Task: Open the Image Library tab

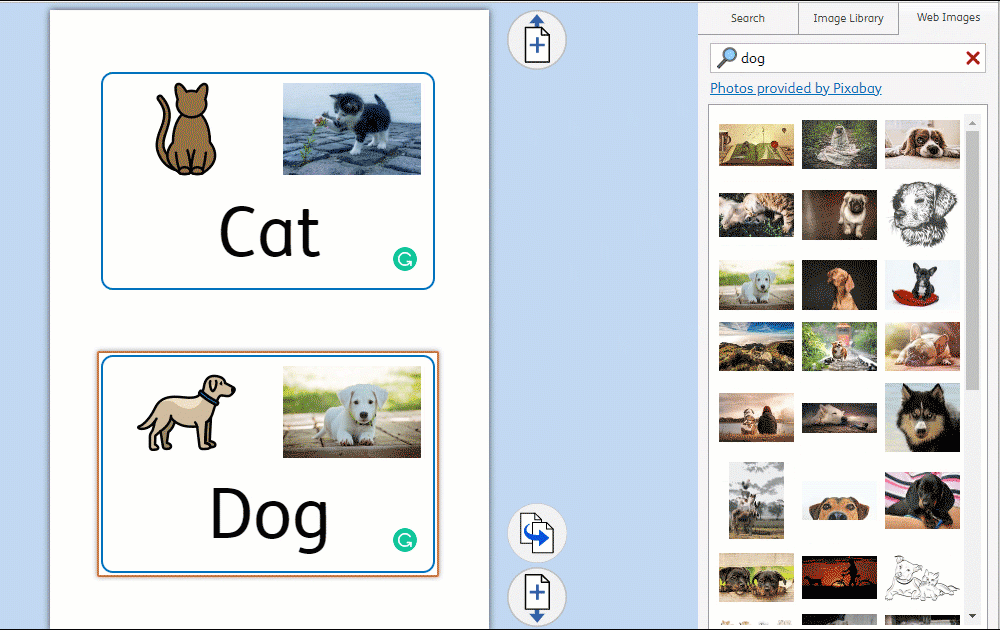Action: [x=848, y=18]
